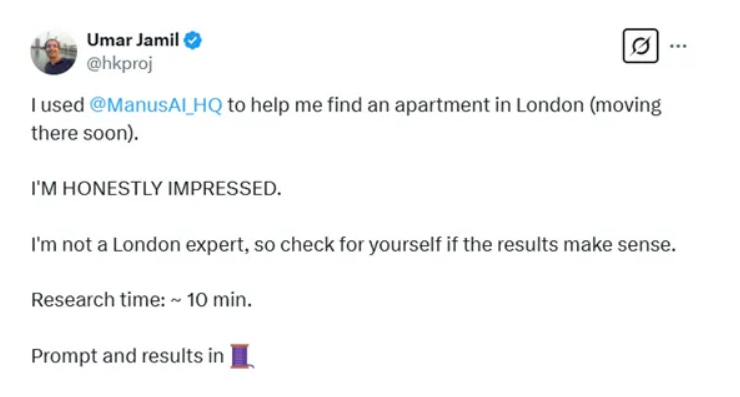Open Umar Jamil's profile picture
This screenshot has width=740, height=397.
coord(54,51)
